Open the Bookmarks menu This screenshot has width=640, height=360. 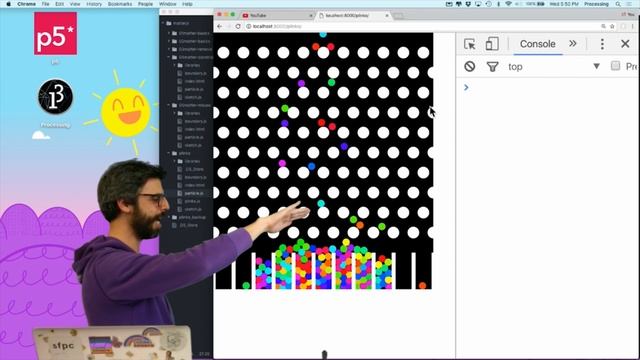pos(120,4)
